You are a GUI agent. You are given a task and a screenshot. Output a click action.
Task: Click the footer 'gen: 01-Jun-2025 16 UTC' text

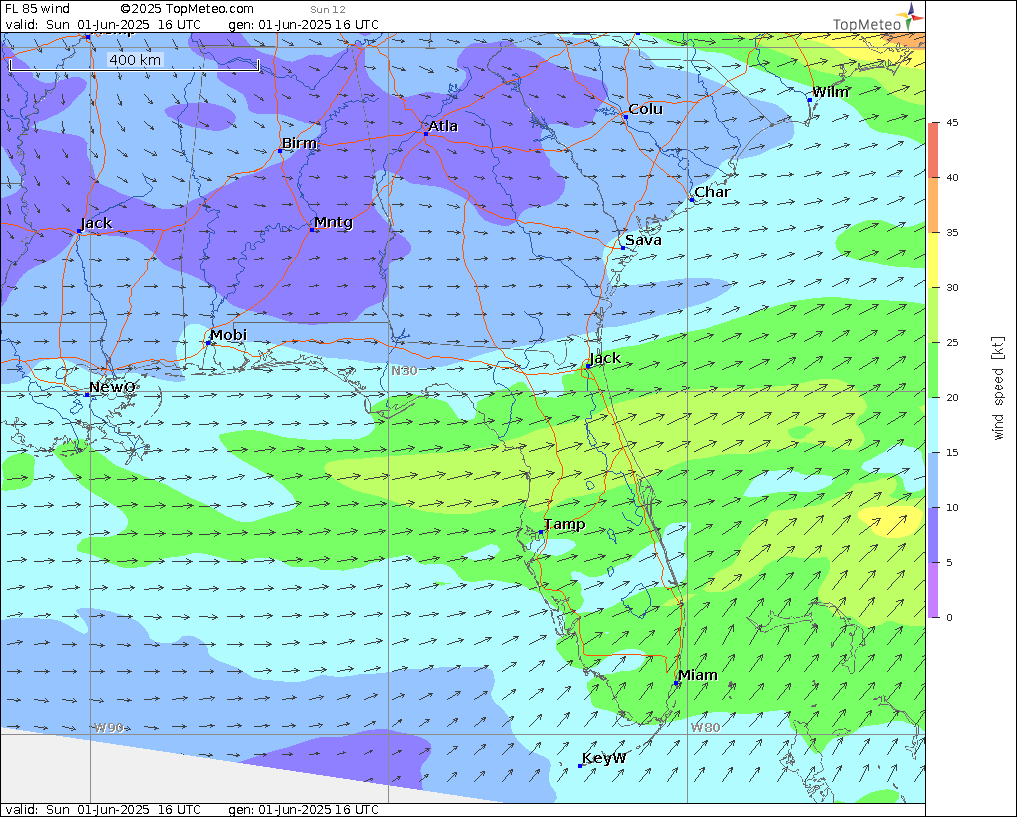[x=304, y=809]
